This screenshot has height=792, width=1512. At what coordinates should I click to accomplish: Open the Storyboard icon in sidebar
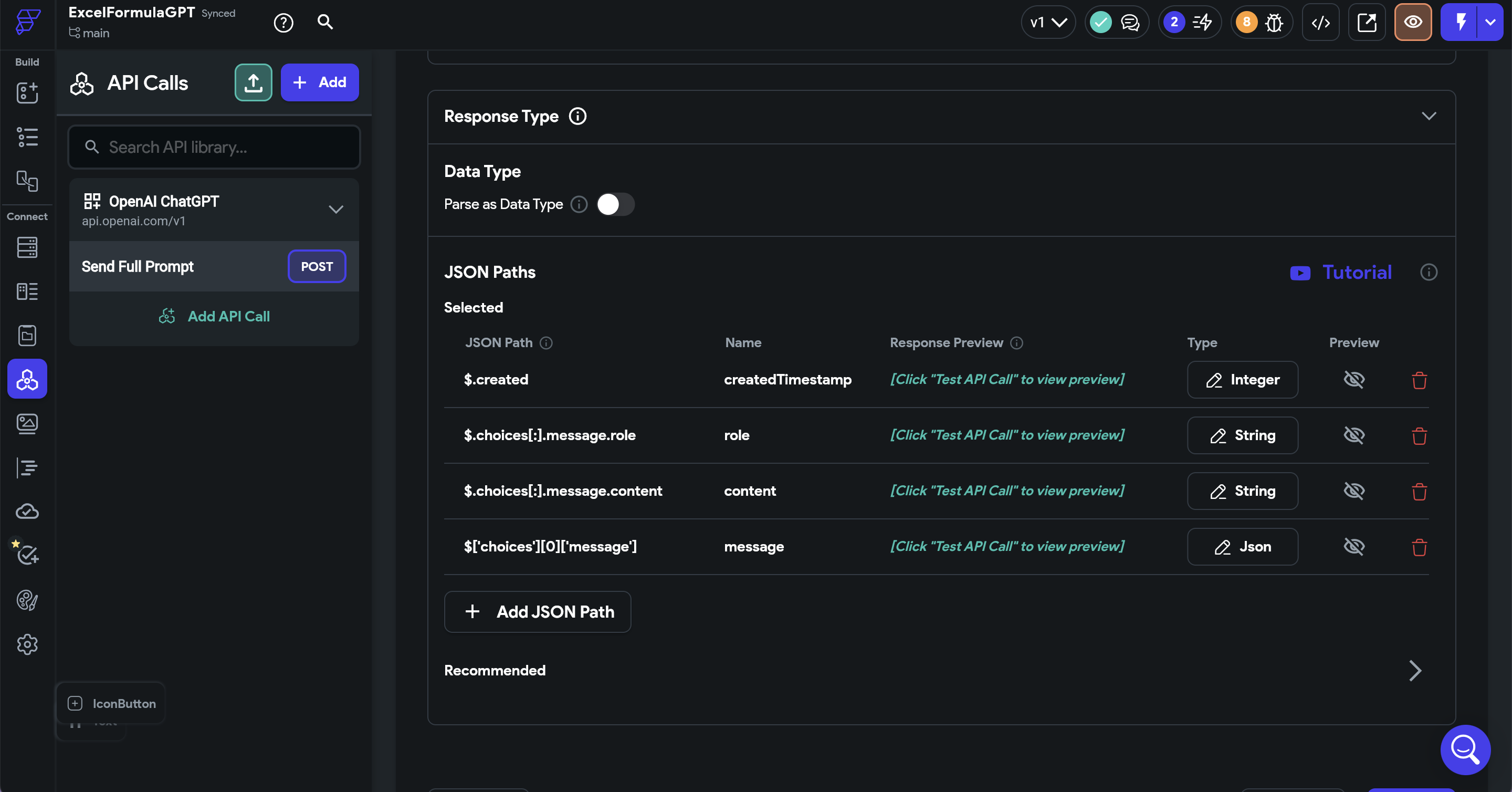pyautogui.click(x=27, y=181)
